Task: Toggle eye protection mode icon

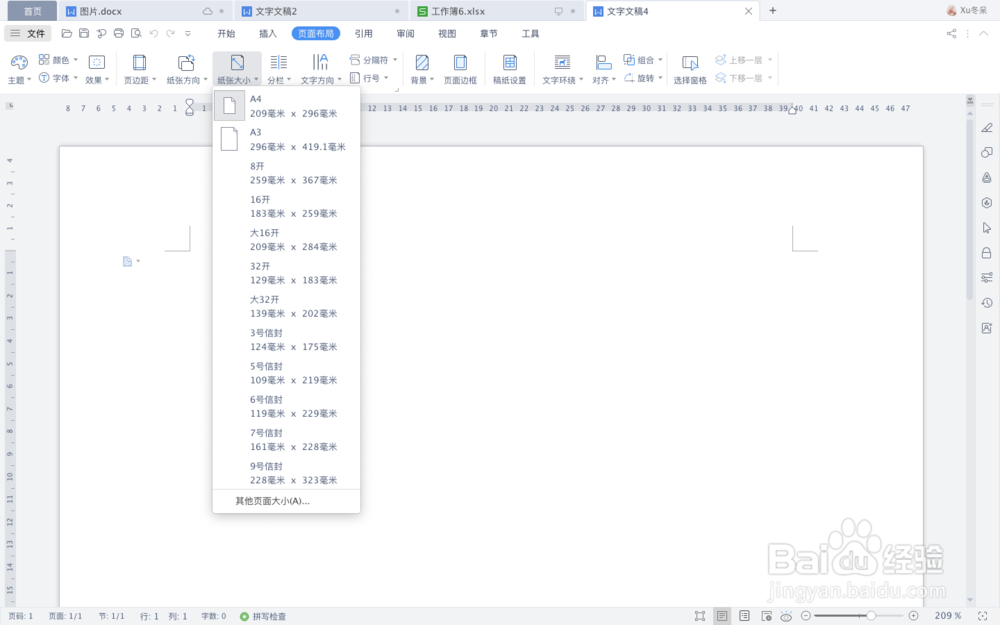Action: coord(786,615)
